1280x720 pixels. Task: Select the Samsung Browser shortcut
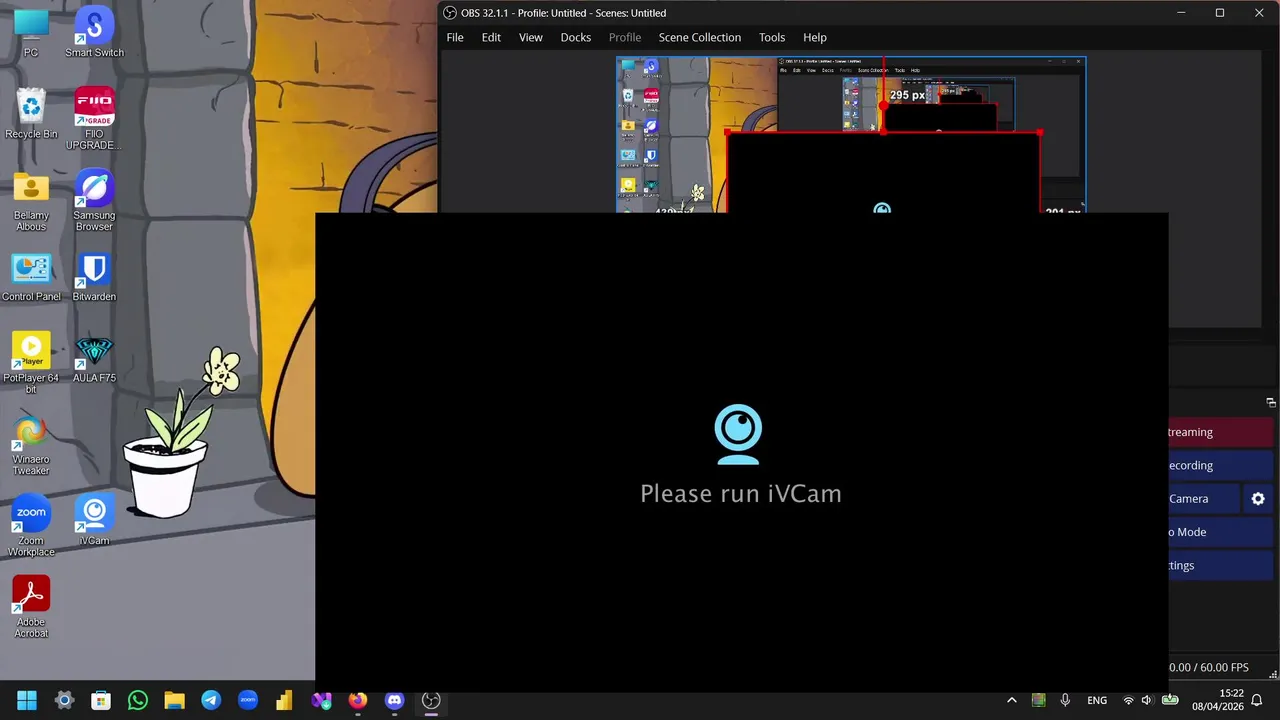pyautogui.click(x=94, y=200)
